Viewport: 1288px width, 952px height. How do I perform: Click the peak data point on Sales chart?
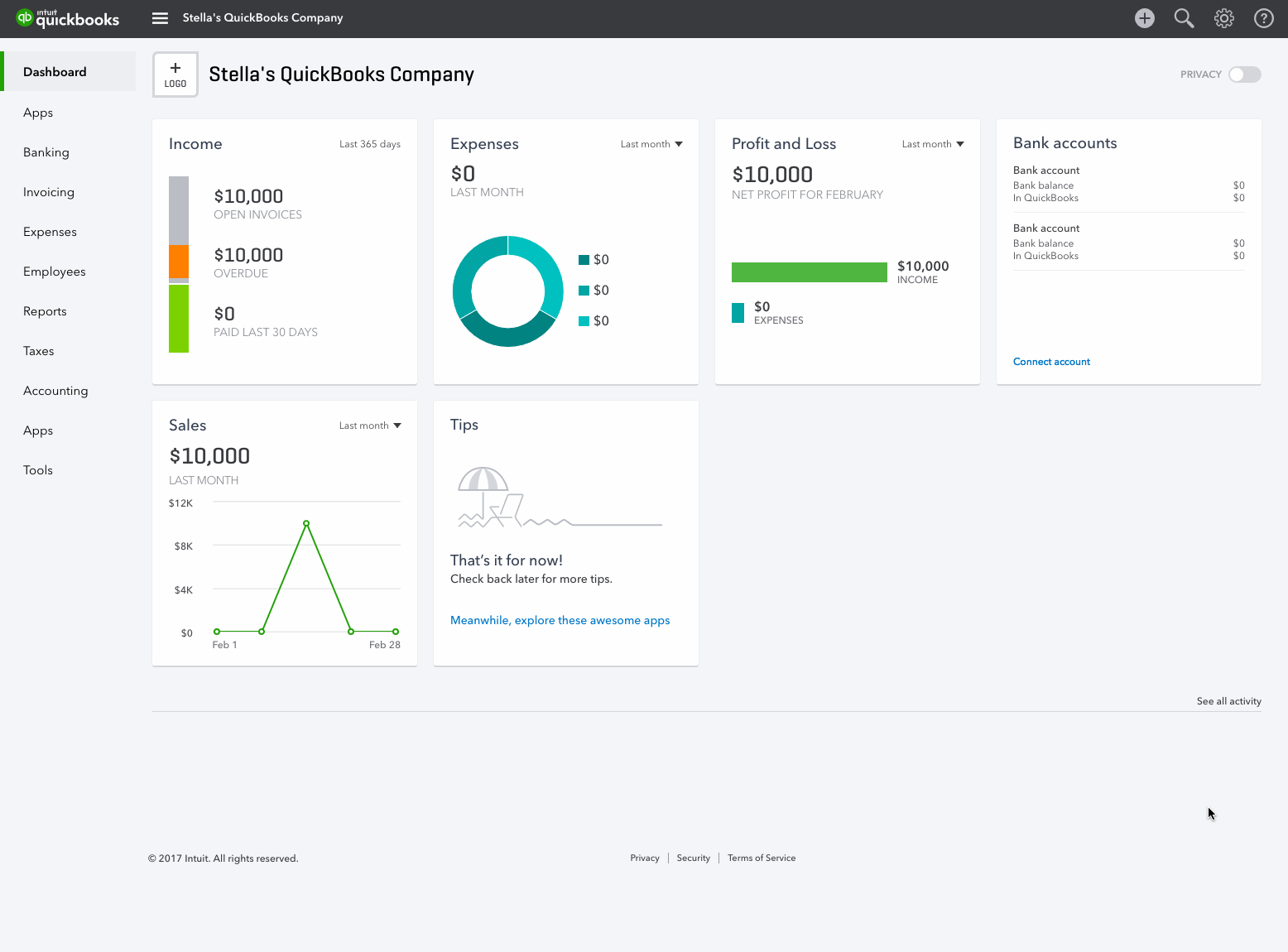tap(306, 523)
